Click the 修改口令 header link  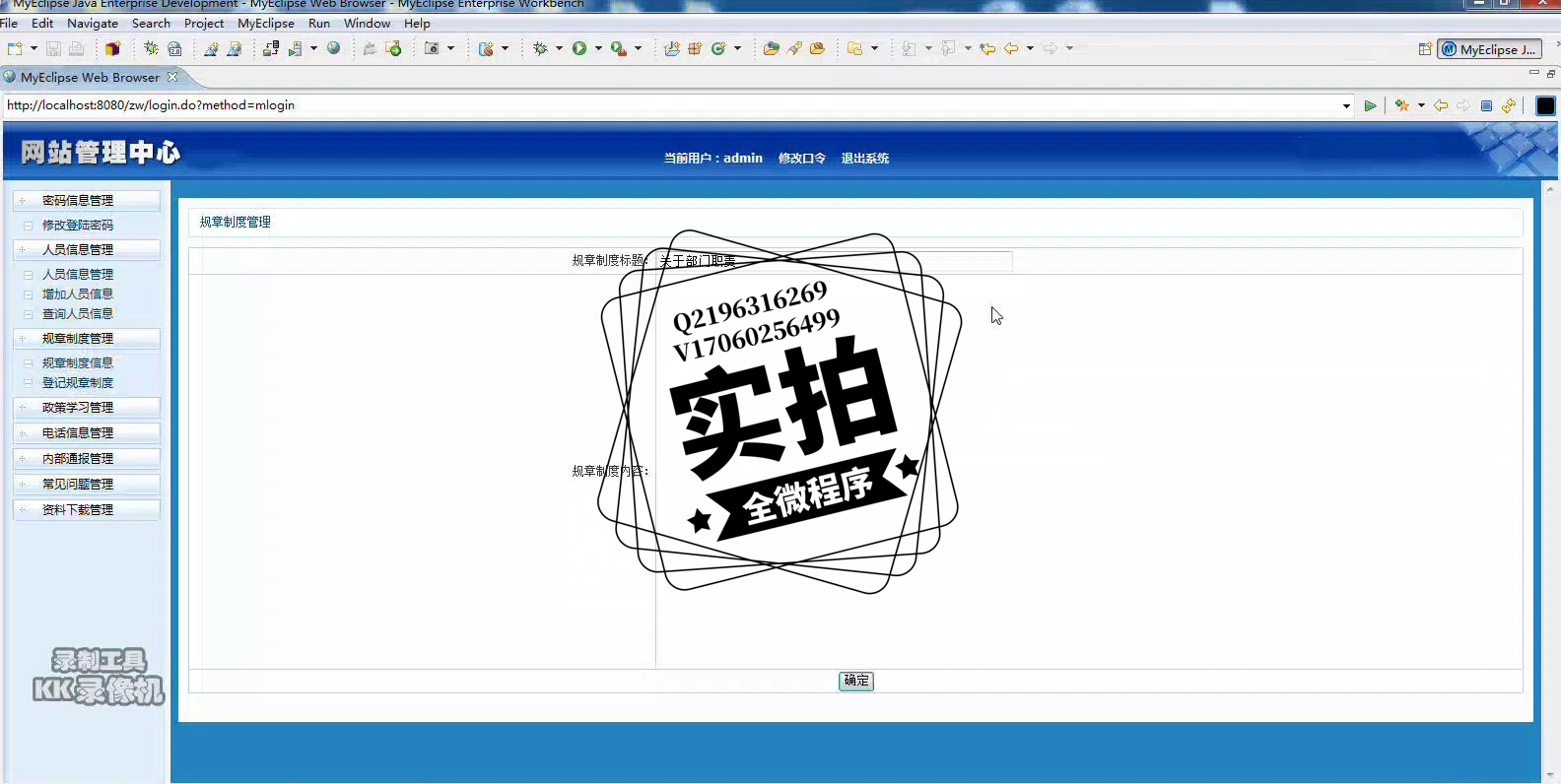802,159
